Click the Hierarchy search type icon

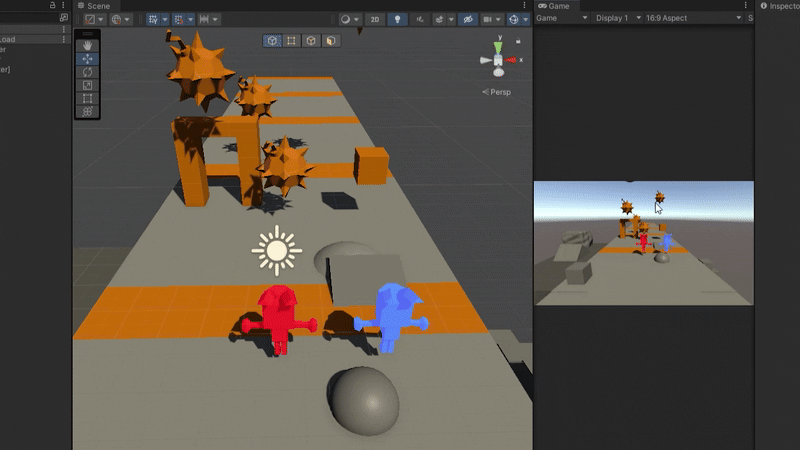[x=63, y=17]
